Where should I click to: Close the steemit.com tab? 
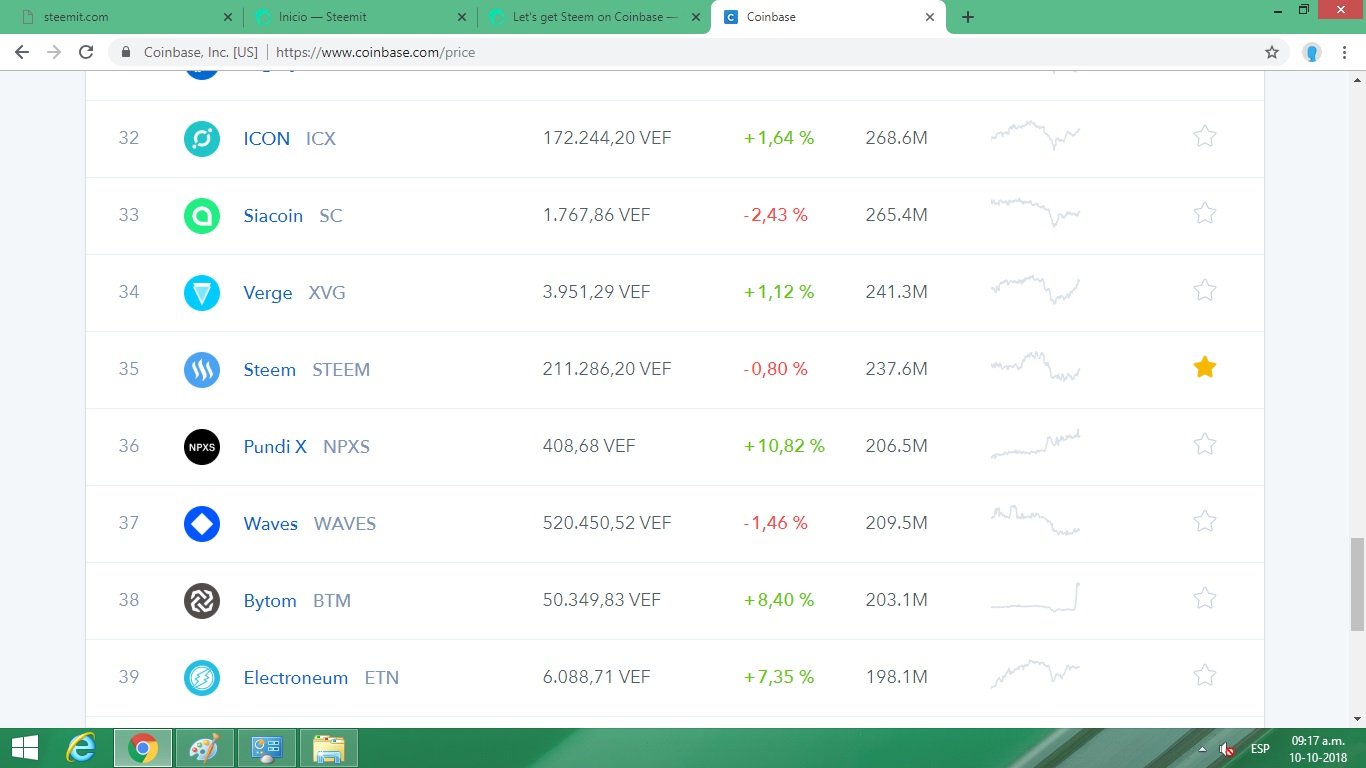(228, 17)
